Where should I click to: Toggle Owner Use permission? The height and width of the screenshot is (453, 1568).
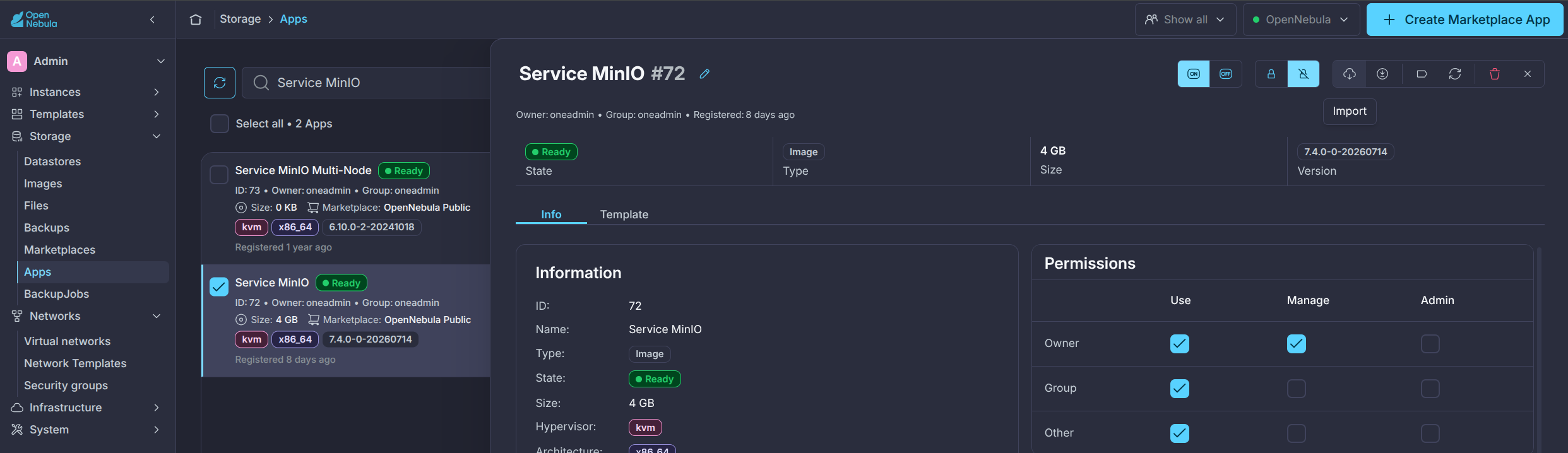pyautogui.click(x=1180, y=344)
